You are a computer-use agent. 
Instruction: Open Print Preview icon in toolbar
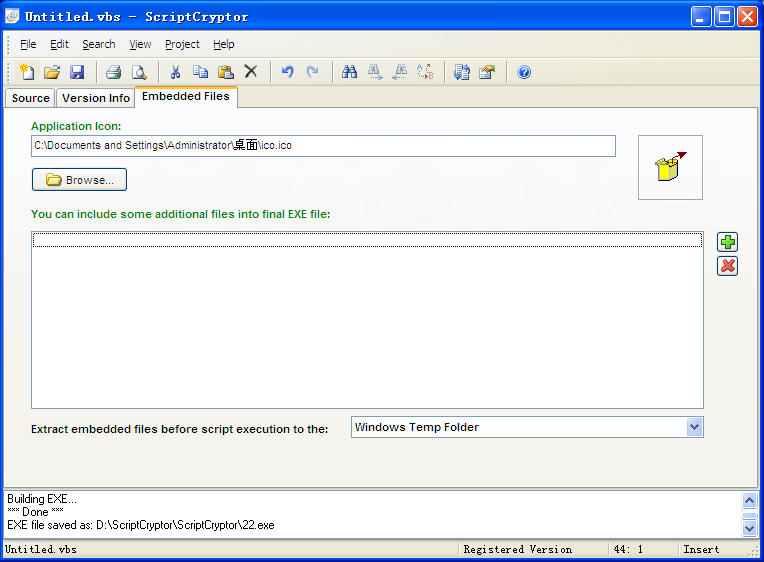tap(139, 72)
